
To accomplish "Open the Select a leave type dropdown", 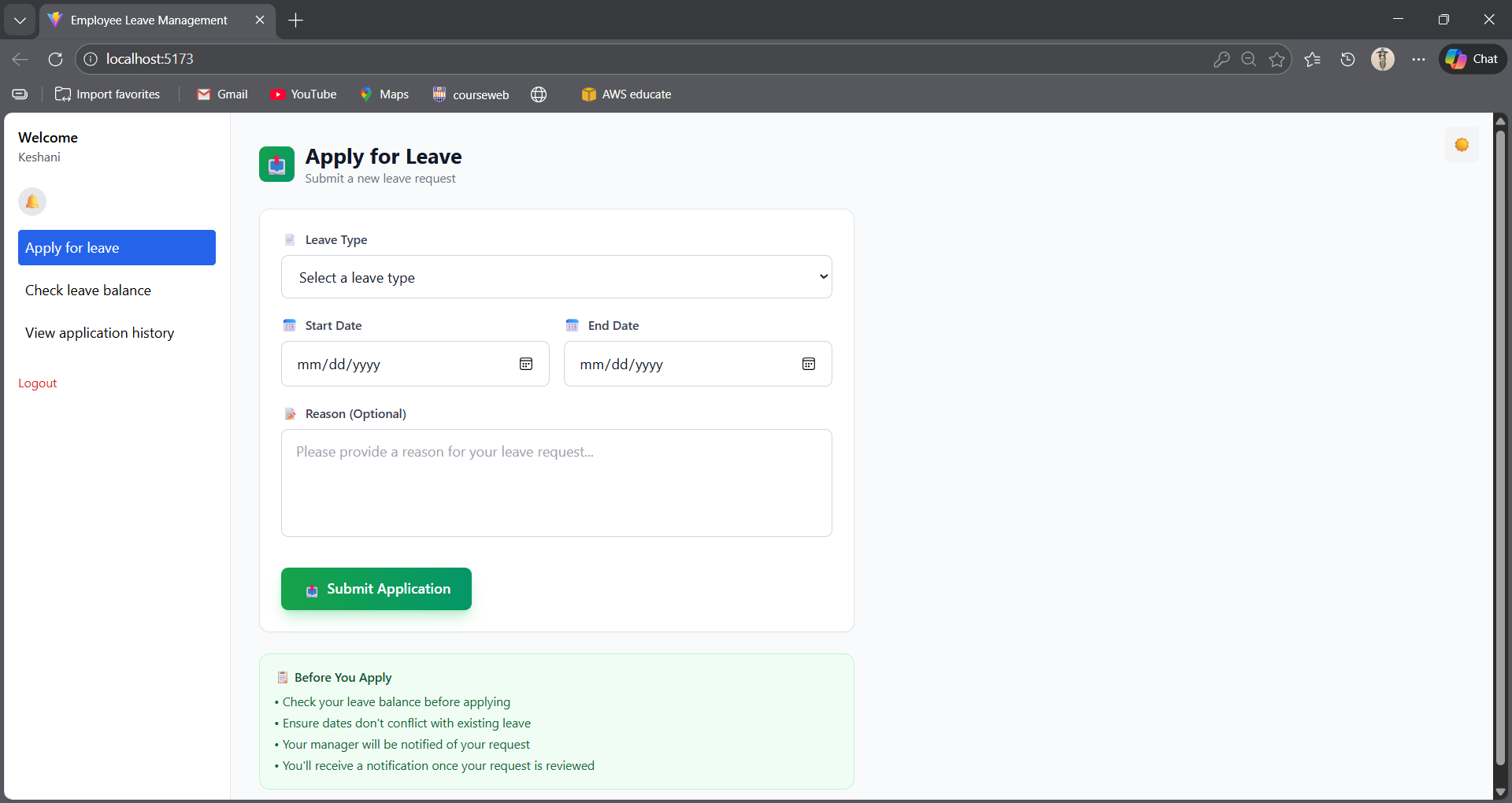I will point(556,276).
